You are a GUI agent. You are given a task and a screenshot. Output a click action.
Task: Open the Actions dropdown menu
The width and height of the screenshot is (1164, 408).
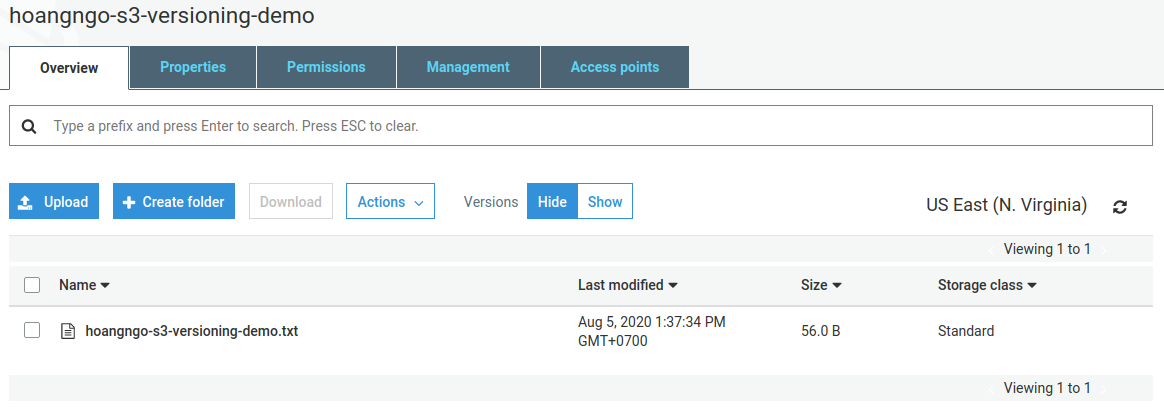[x=390, y=201]
